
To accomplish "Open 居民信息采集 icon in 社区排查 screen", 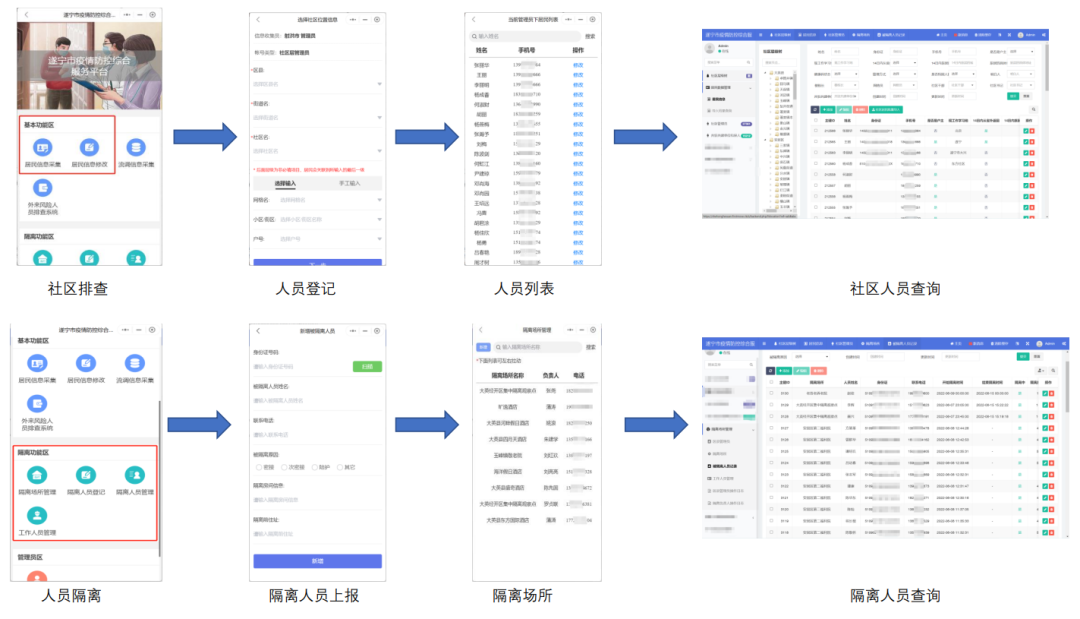I will pyautogui.click(x=42, y=149).
